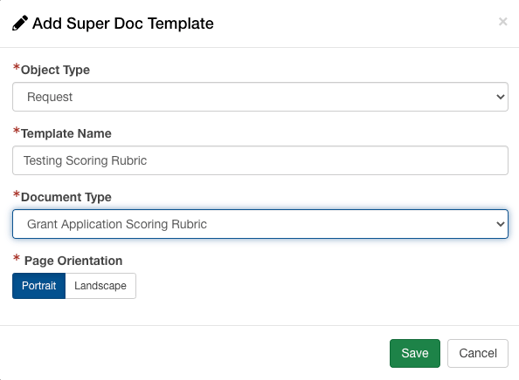The image size is (519, 380).
Task: Close the Add Super Doc Template dialog
Action: point(503,22)
